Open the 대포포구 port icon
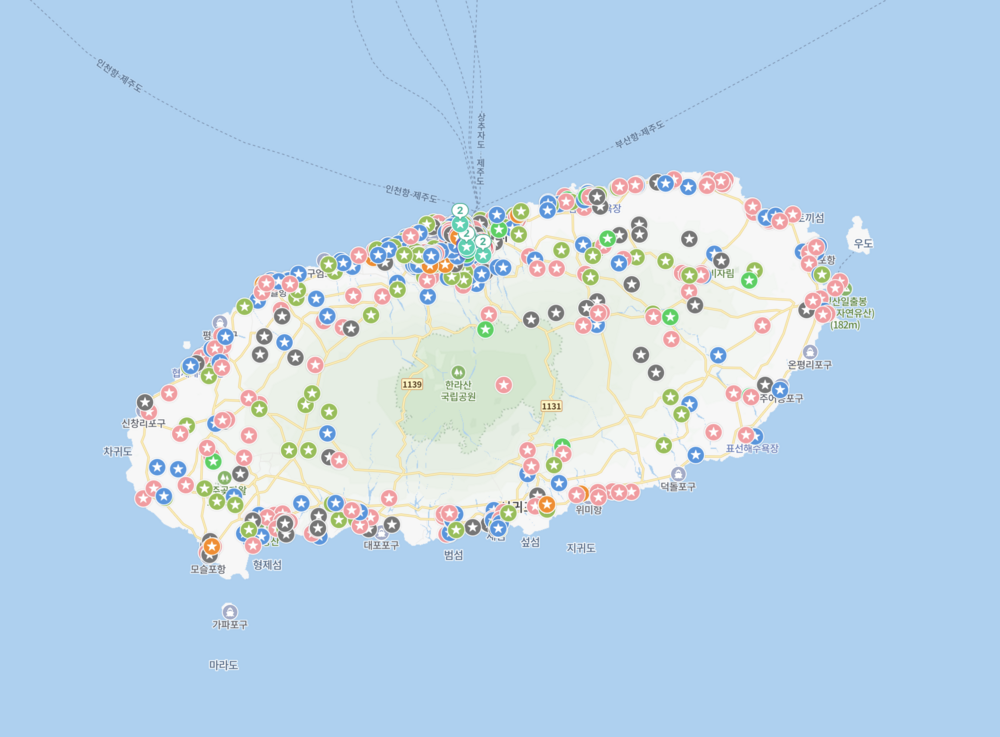 tap(381, 533)
